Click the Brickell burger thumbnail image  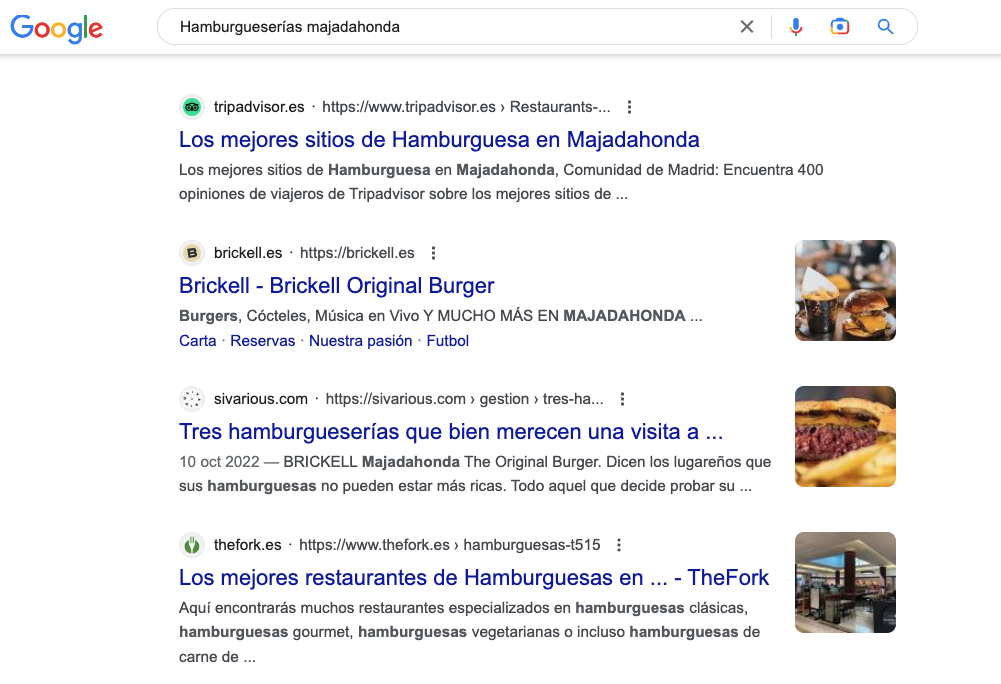[x=845, y=291]
